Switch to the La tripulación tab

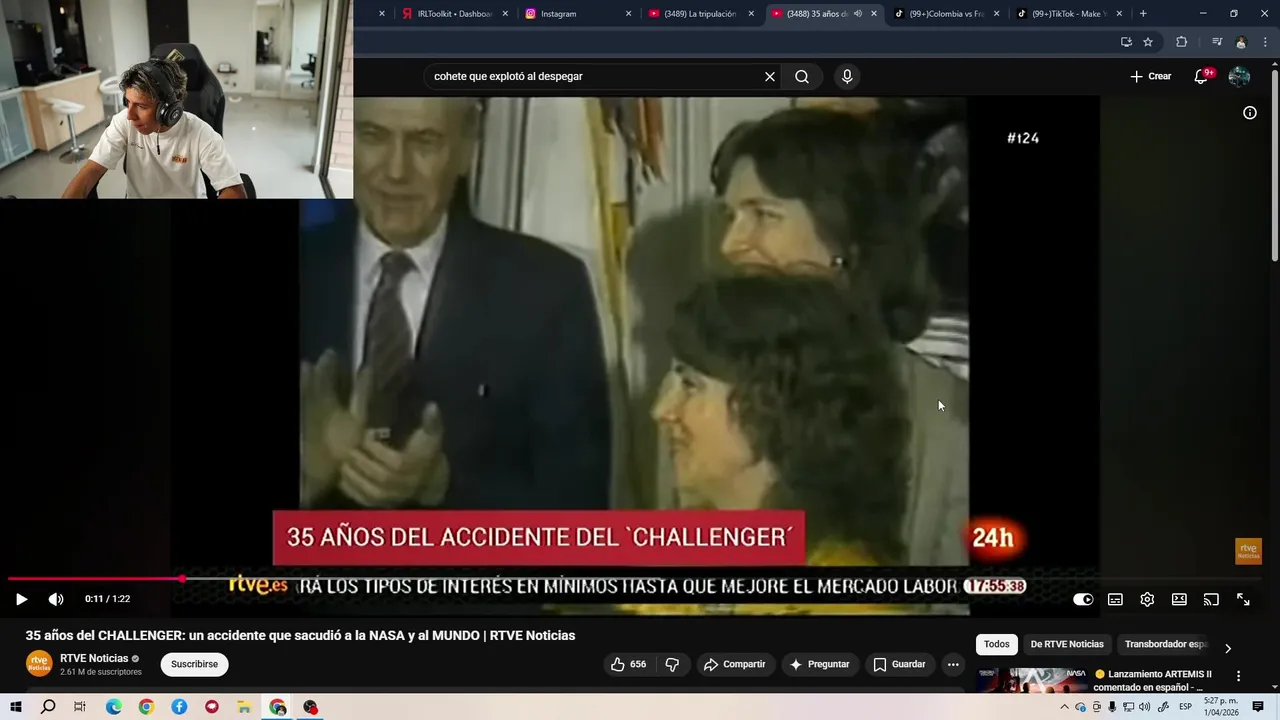coord(700,14)
